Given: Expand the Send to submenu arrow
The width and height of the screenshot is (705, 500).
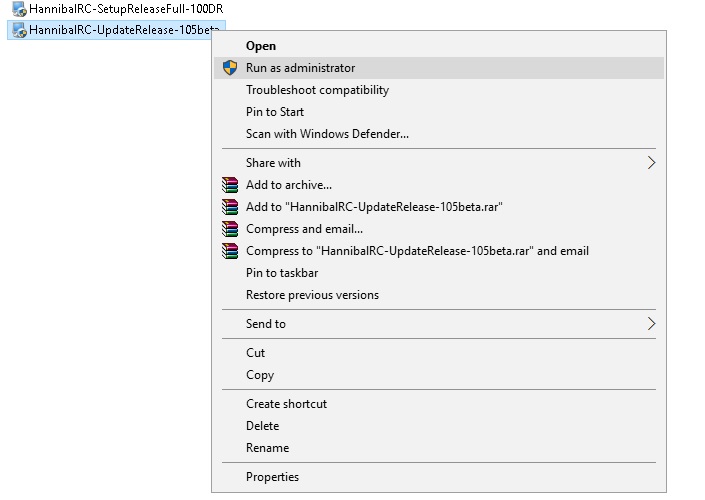Looking at the screenshot, I should (651, 324).
